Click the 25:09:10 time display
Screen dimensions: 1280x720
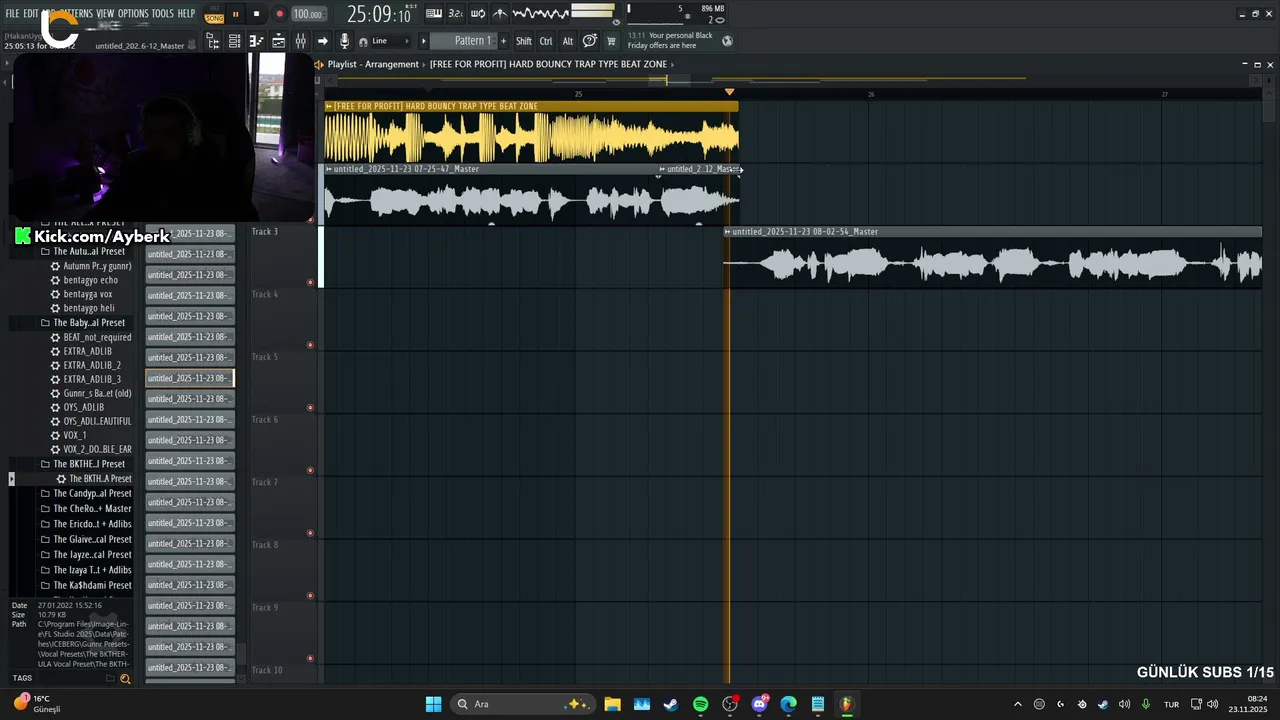click(x=379, y=15)
